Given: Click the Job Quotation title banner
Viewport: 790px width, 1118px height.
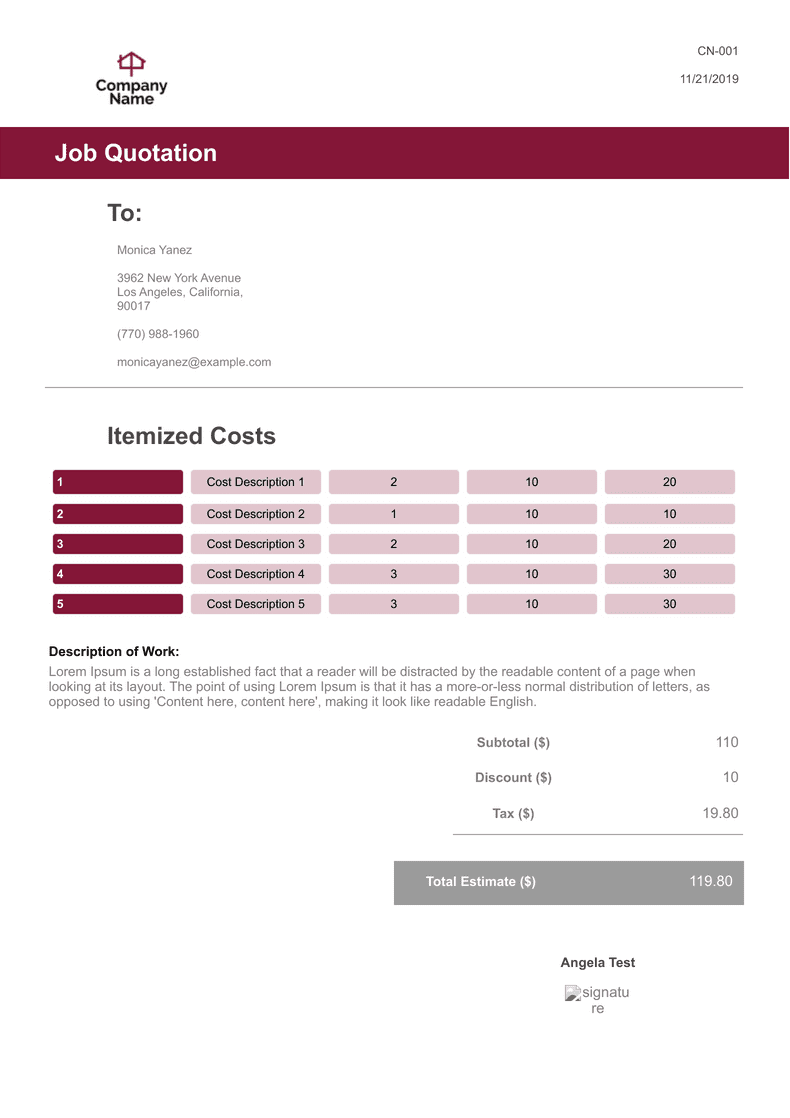Looking at the screenshot, I should pos(394,153).
